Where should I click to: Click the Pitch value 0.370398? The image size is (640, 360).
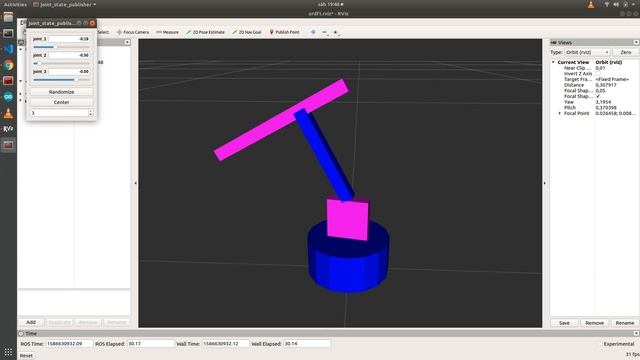606,107
